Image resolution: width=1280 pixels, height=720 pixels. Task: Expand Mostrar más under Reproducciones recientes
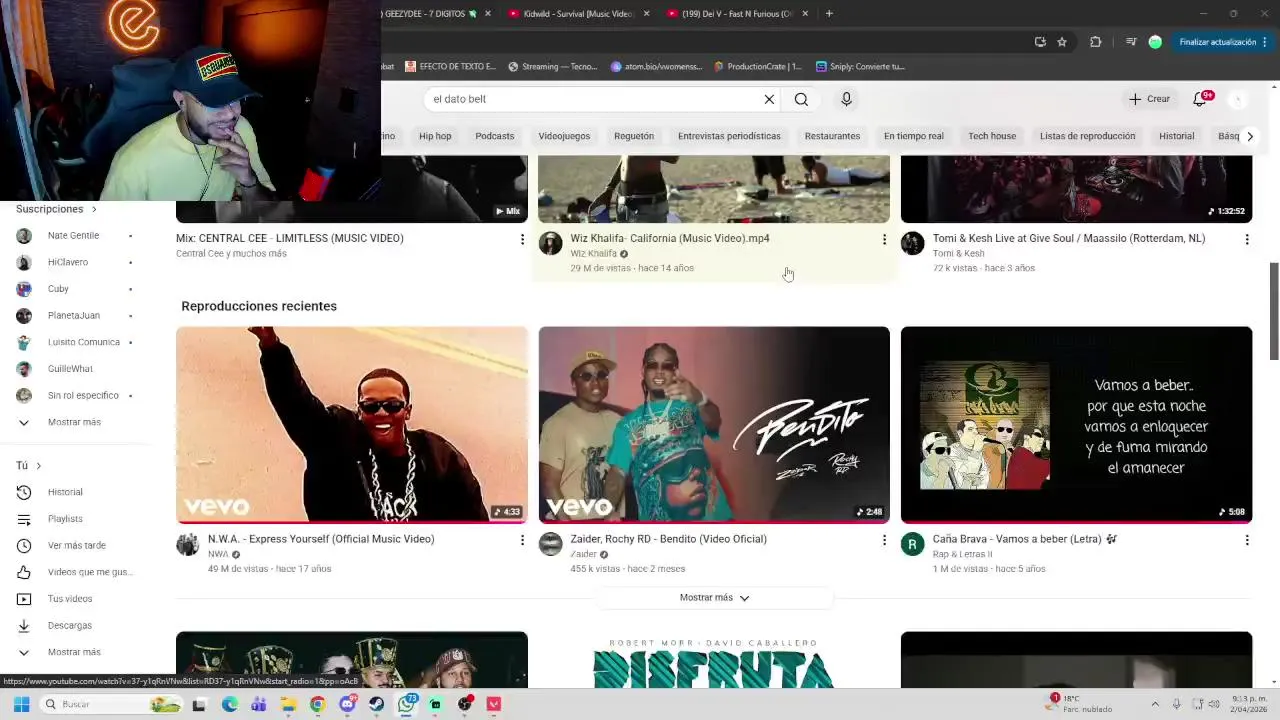pyautogui.click(x=714, y=597)
